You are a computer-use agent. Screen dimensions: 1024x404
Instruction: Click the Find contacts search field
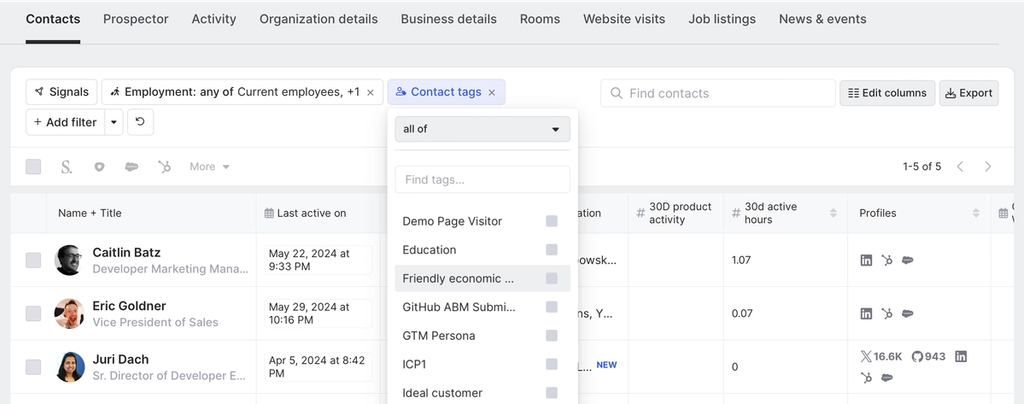click(x=718, y=93)
